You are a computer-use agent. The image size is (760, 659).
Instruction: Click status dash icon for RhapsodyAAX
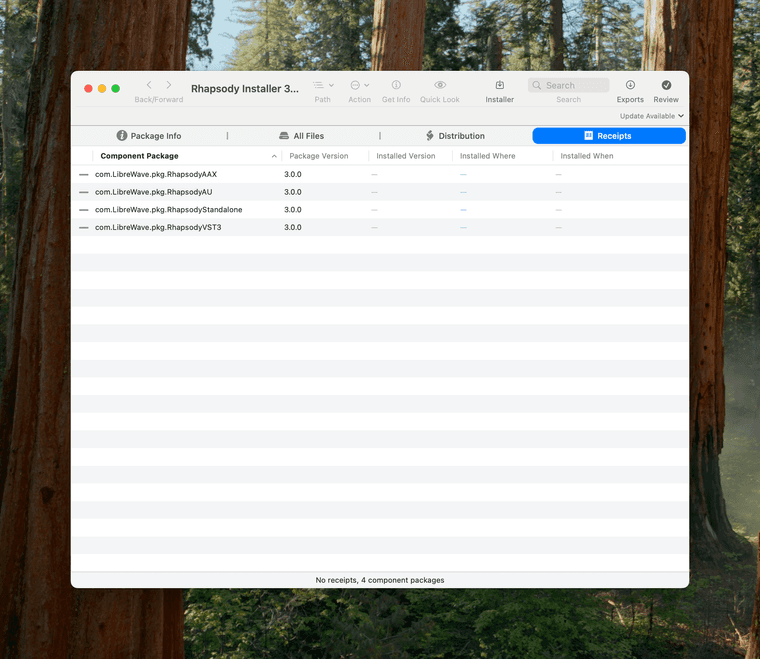coord(83,174)
